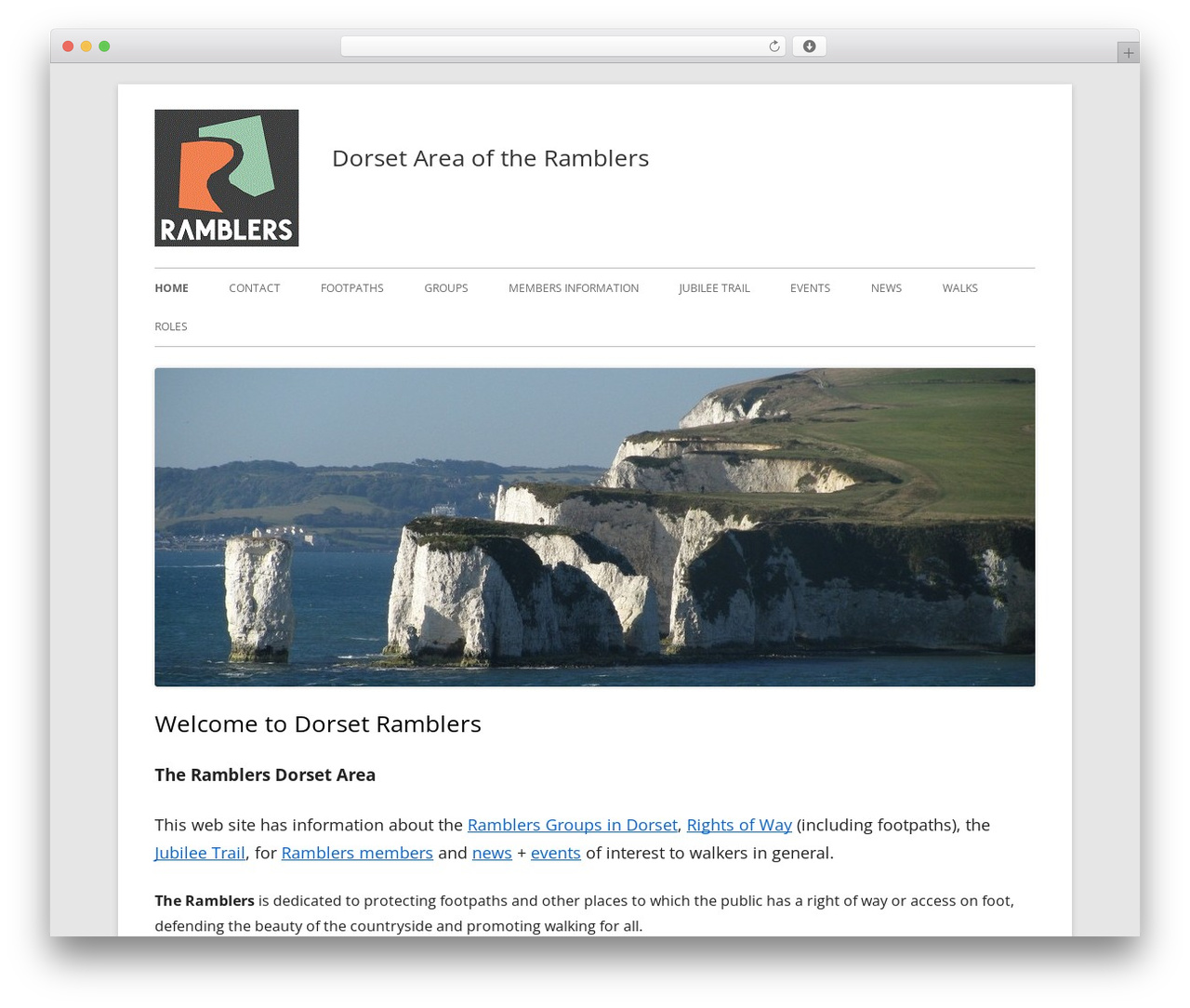Select the Roles menu item
The width and height of the screenshot is (1190, 1008).
click(x=171, y=326)
